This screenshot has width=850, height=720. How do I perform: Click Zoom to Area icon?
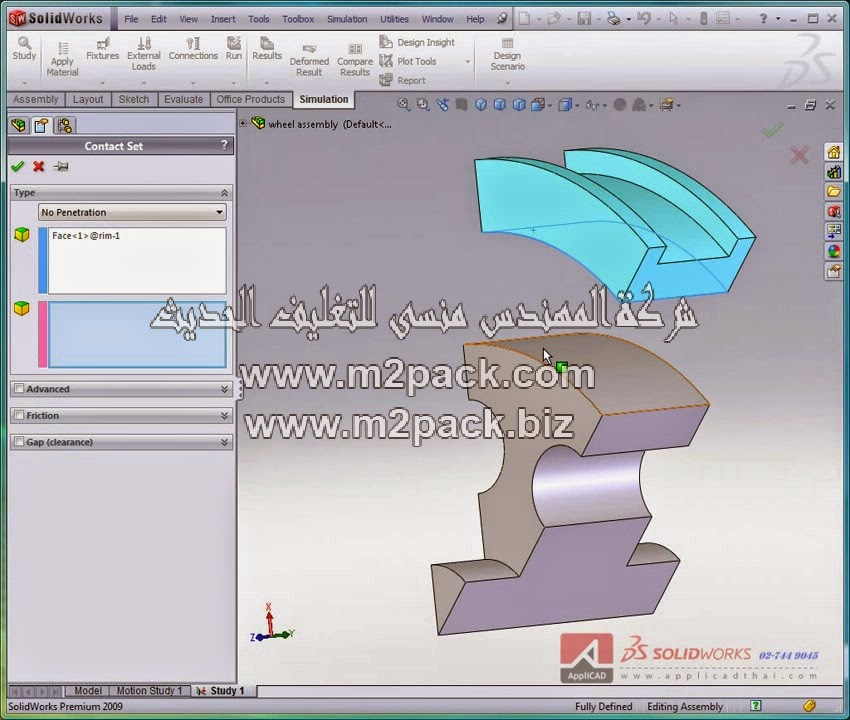coord(423,105)
